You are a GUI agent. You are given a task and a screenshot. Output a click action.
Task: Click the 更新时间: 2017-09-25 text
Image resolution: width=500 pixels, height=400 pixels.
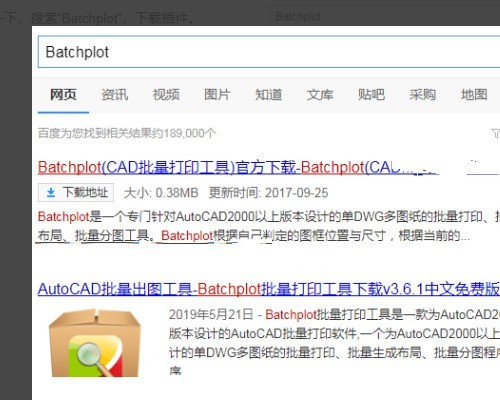coord(268,193)
